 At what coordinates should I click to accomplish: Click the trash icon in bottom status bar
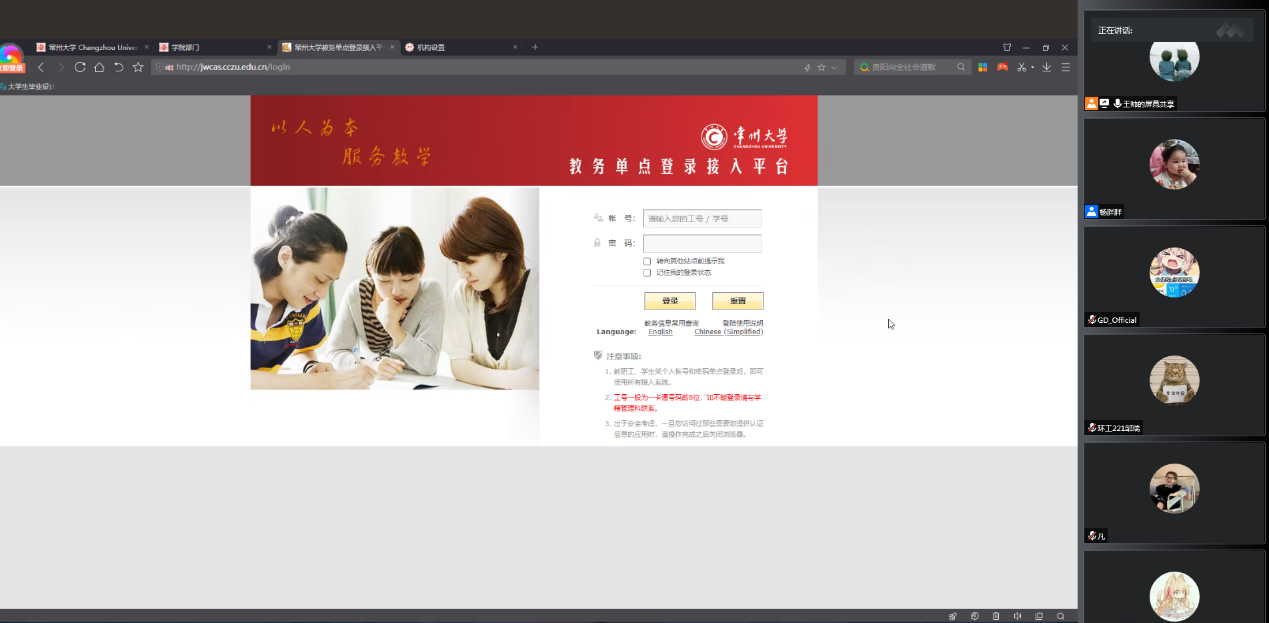(x=995, y=616)
